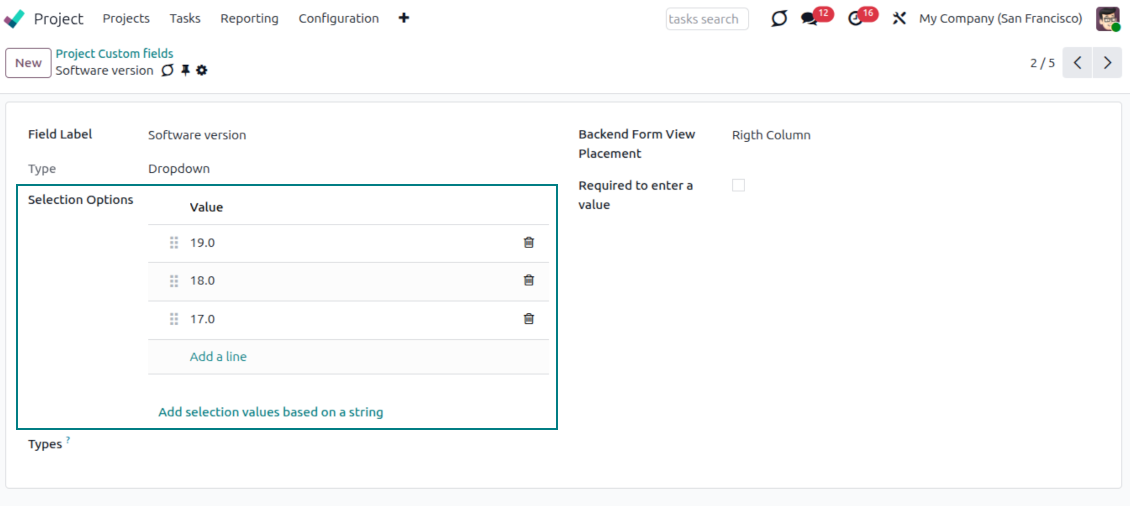Click the drag handle on the 19.0 row
Image resolution: width=1130 pixels, height=506 pixels.
[174, 243]
